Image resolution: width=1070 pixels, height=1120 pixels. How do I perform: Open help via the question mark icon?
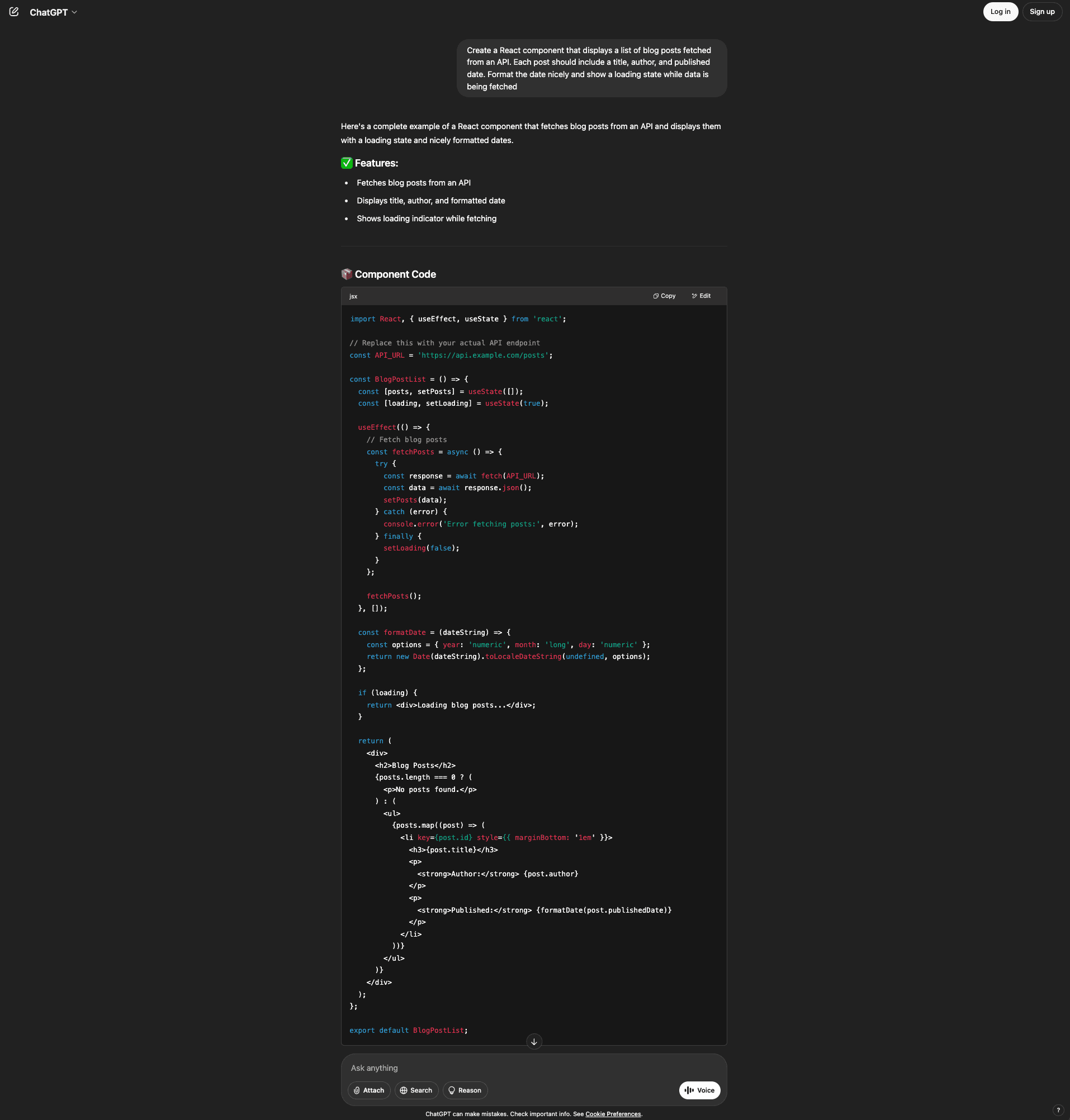point(1058,1110)
